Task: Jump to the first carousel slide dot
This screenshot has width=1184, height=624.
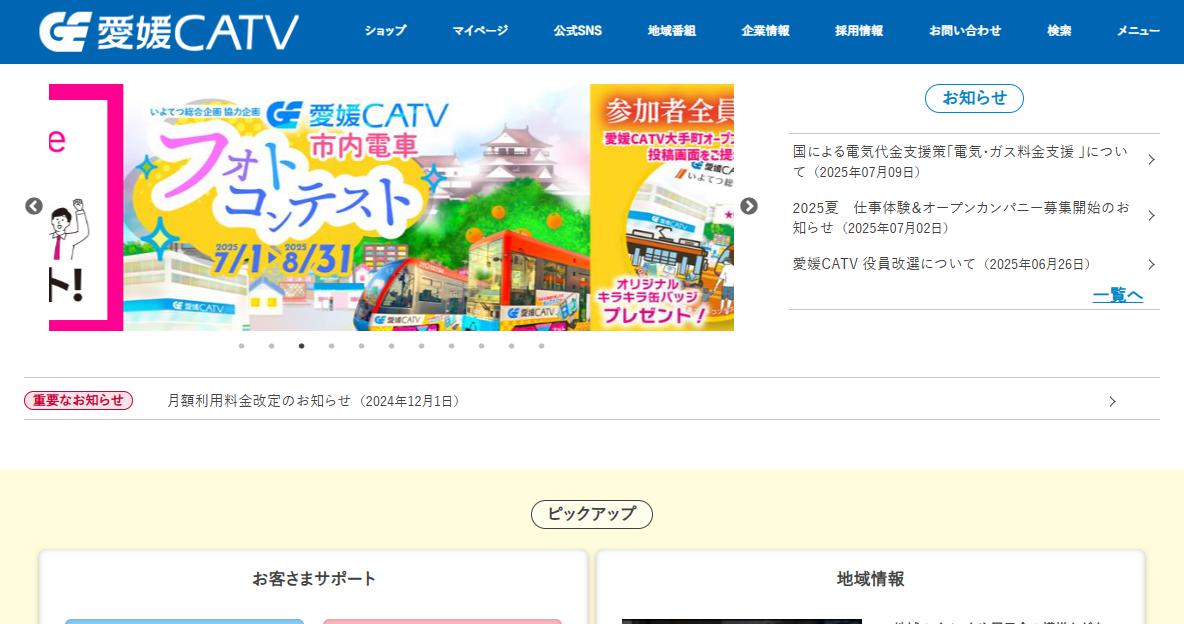Action: click(x=242, y=346)
